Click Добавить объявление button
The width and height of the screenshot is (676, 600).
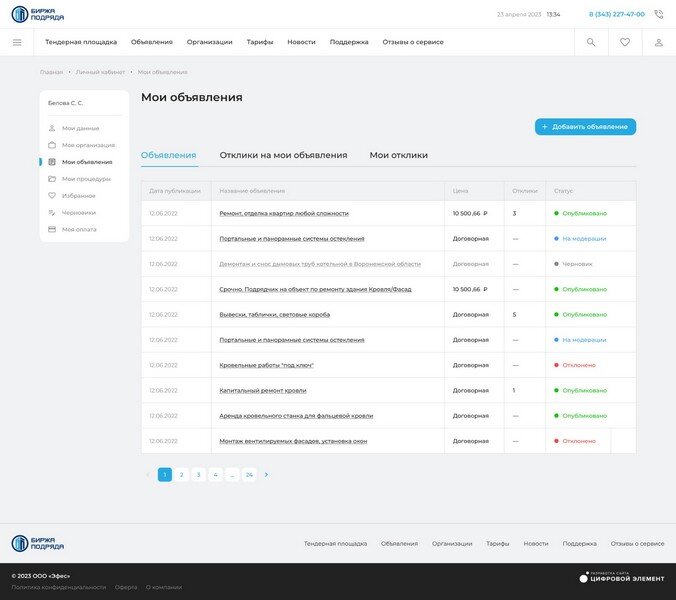[x=585, y=127]
